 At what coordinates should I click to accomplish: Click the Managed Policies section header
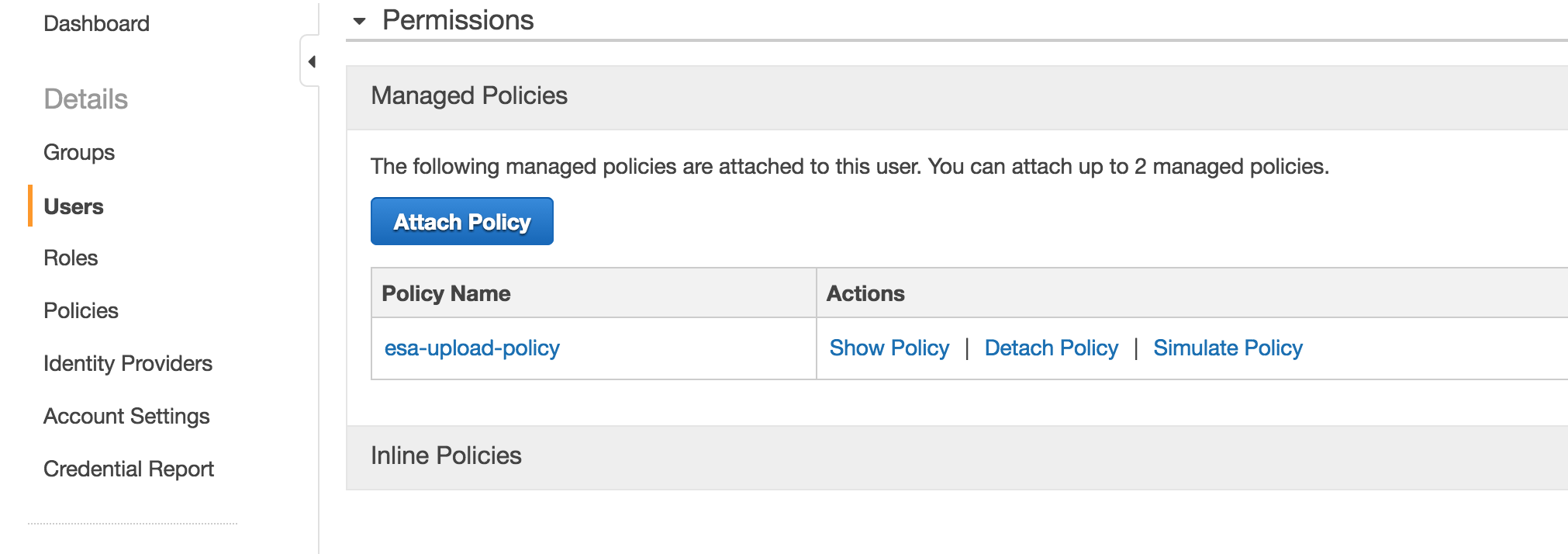(957, 97)
